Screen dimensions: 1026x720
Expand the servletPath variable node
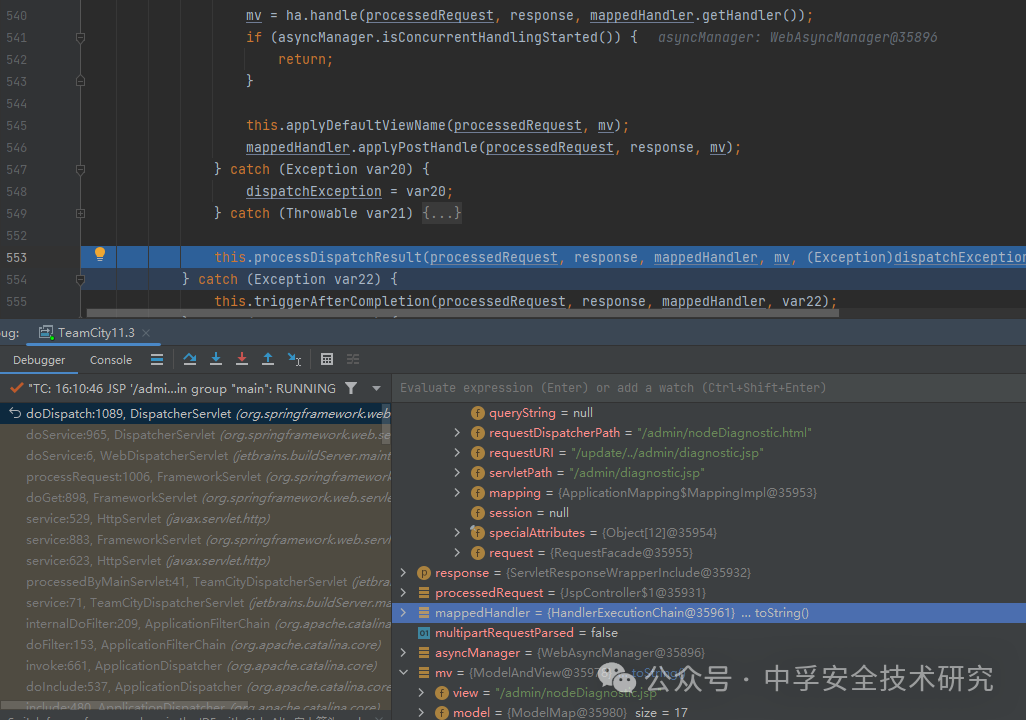click(457, 473)
